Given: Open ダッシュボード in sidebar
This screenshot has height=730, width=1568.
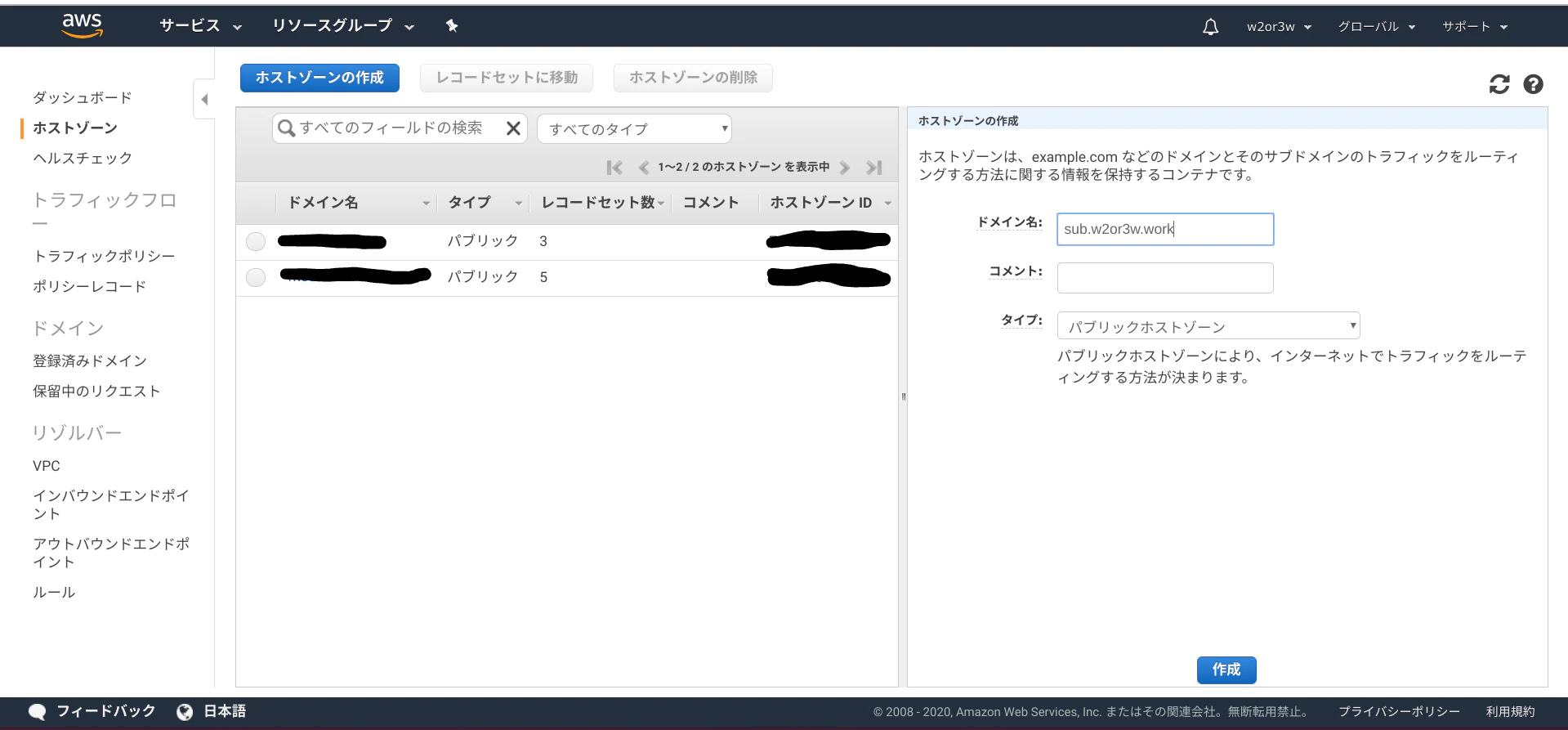Looking at the screenshot, I should 83,97.
